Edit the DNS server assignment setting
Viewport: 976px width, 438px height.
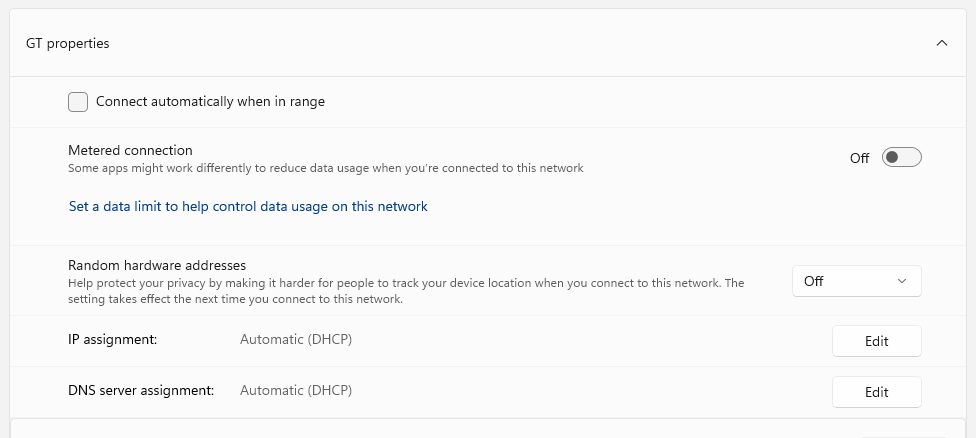tap(876, 392)
